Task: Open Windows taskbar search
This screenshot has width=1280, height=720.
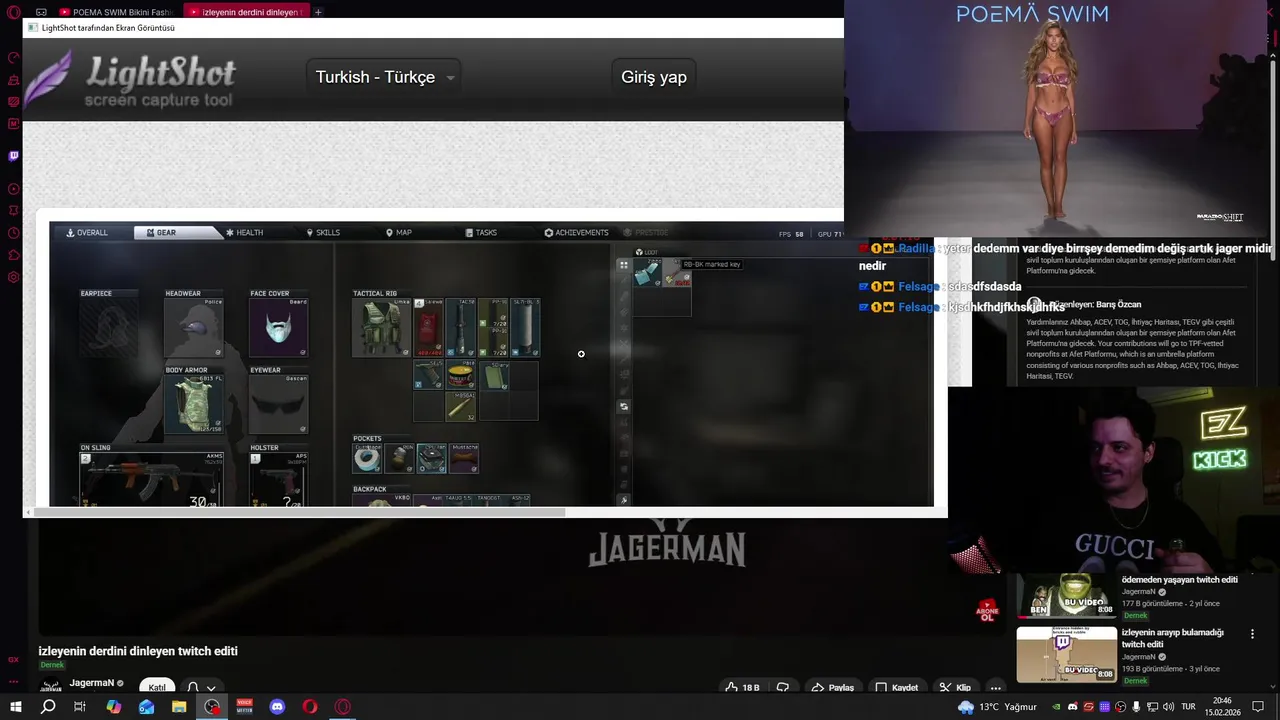Action: tap(47, 706)
